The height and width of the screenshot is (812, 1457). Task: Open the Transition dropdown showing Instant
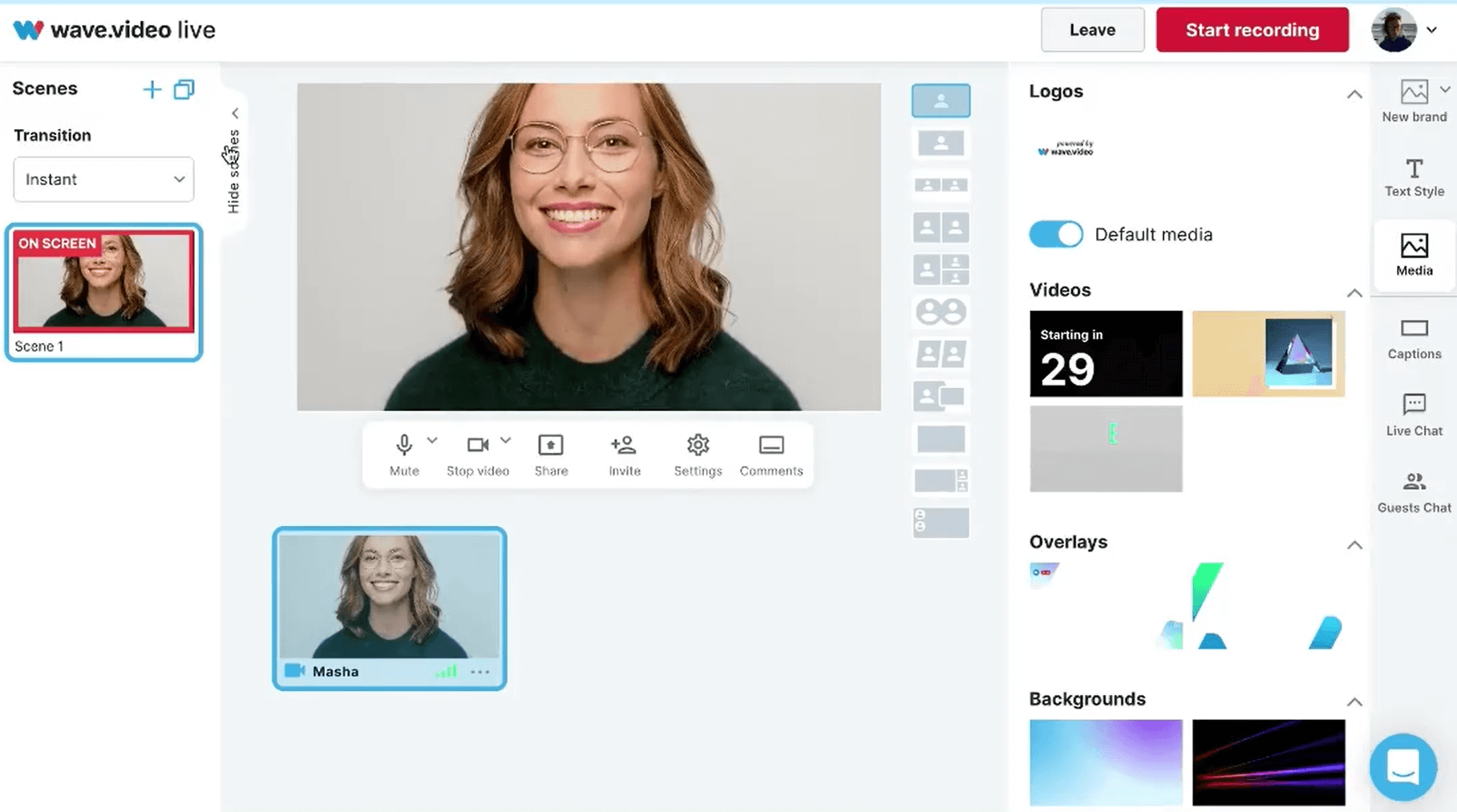tap(103, 179)
